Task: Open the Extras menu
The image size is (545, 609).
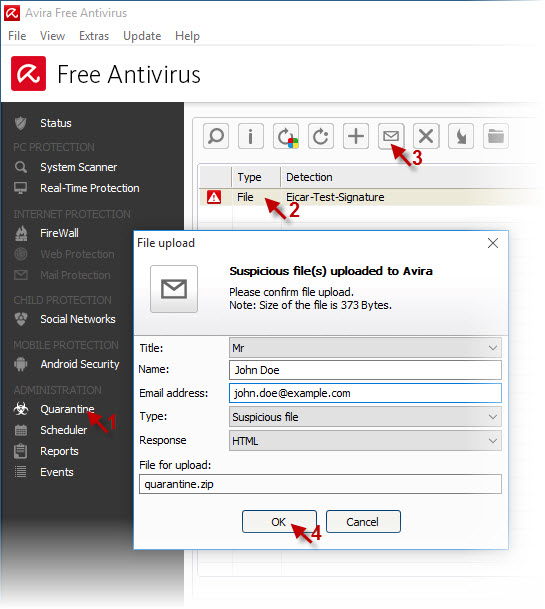Action: (x=94, y=36)
